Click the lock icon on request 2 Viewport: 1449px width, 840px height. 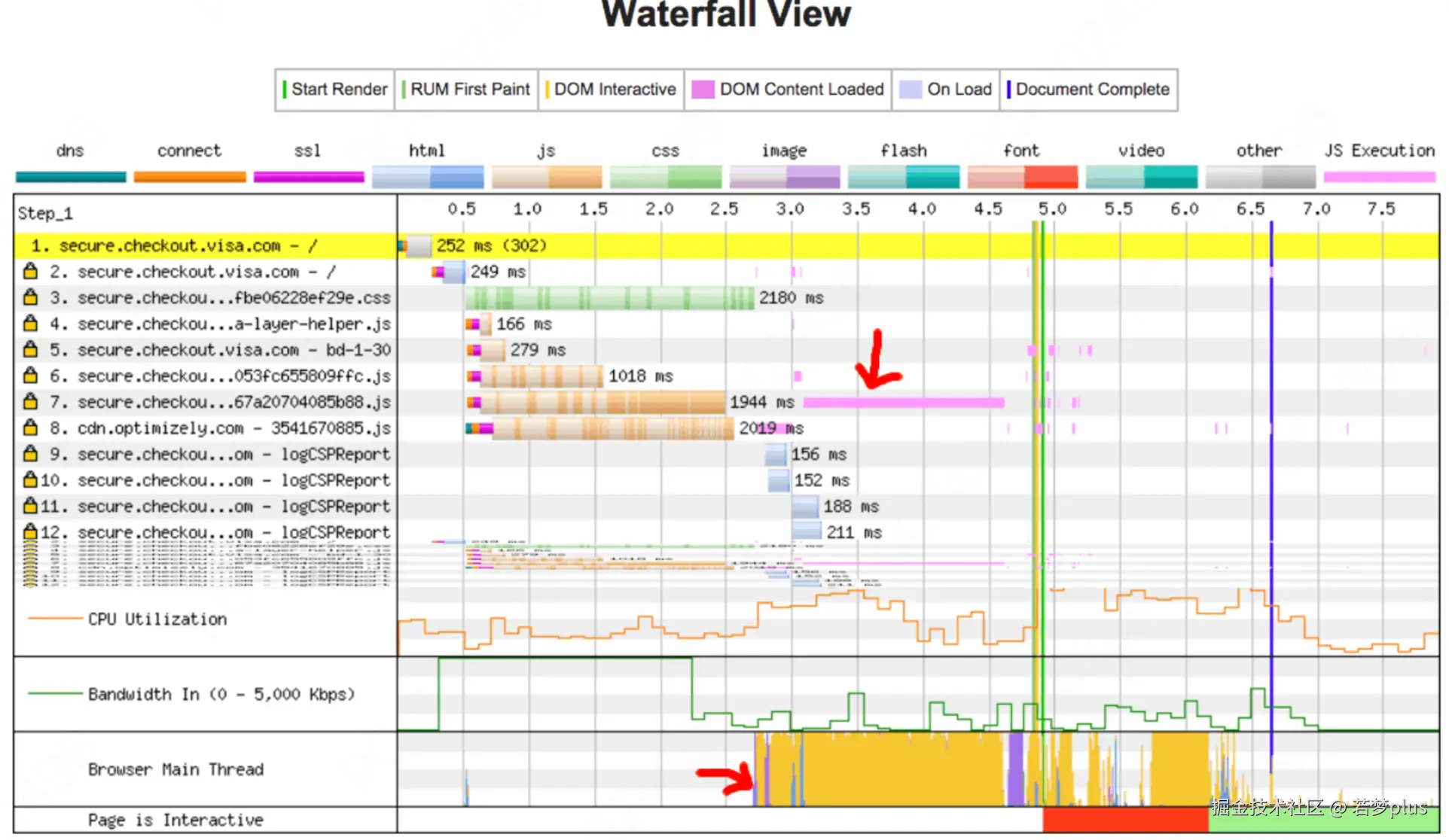(30, 271)
